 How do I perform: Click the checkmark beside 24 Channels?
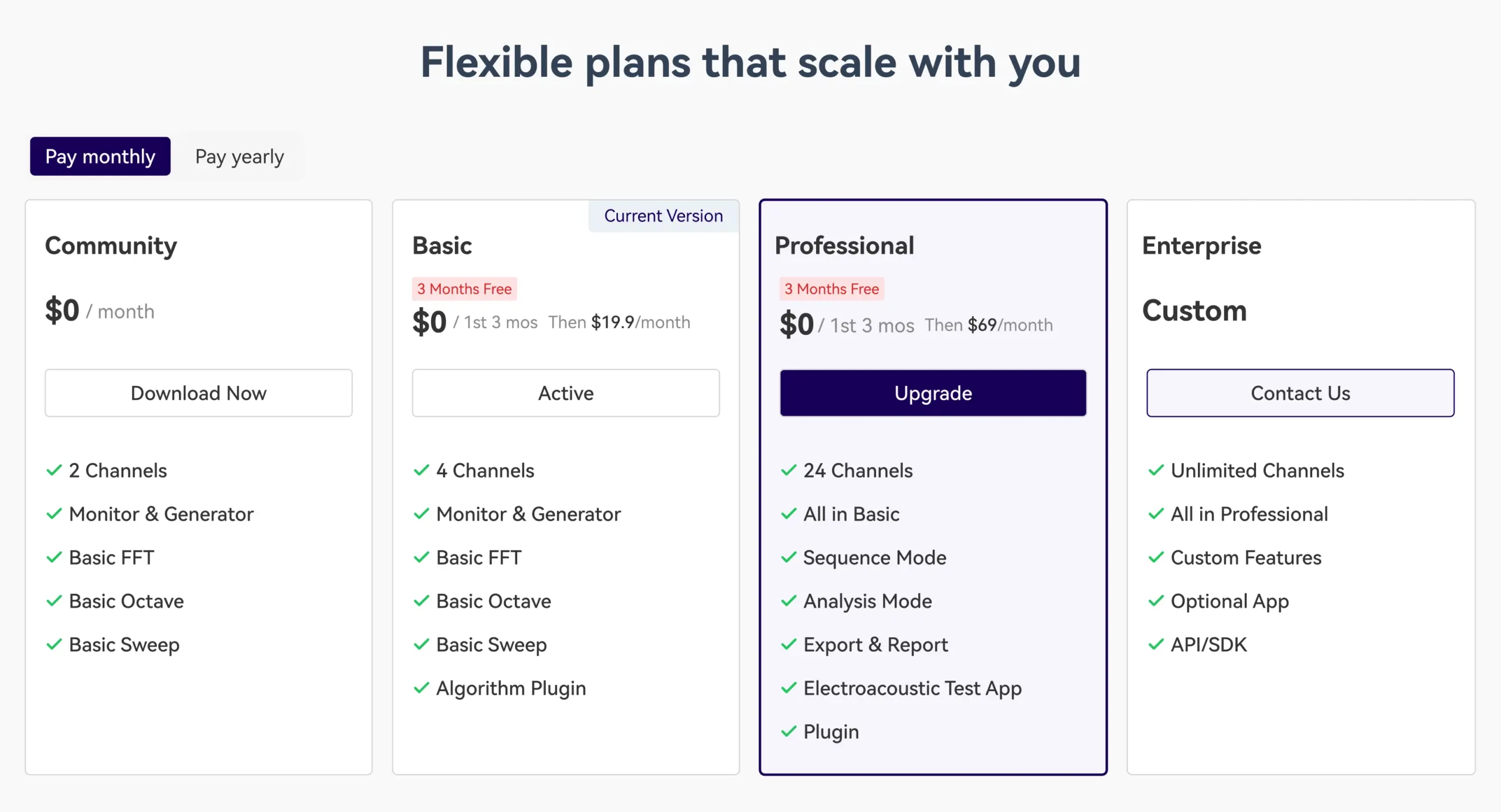(x=789, y=470)
